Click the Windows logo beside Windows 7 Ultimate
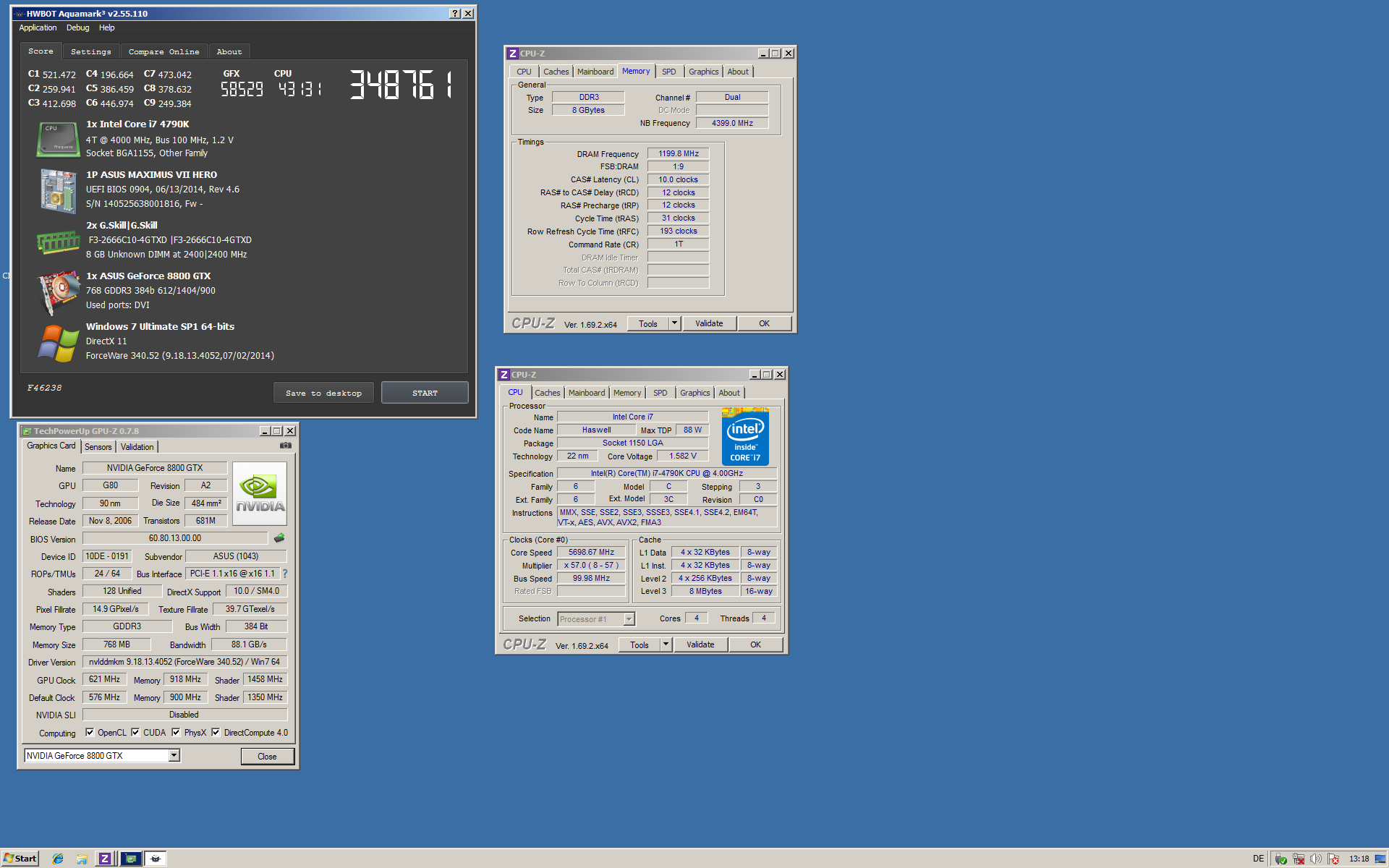Screen dimensions: 1389x868 click(58, 343)
